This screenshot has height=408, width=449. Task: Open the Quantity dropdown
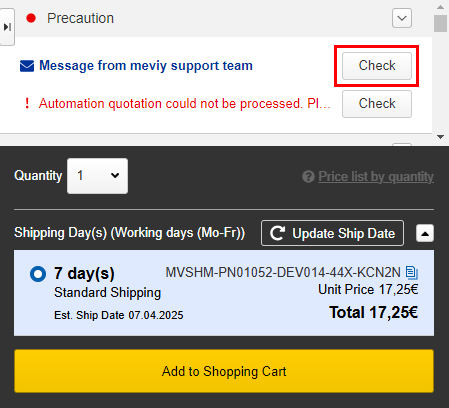pyautogui.click(x=97, y=176)
